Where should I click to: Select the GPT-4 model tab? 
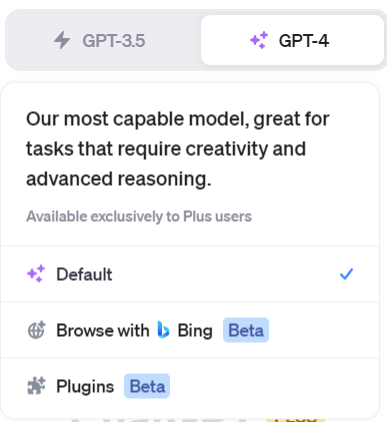[292, 40]
